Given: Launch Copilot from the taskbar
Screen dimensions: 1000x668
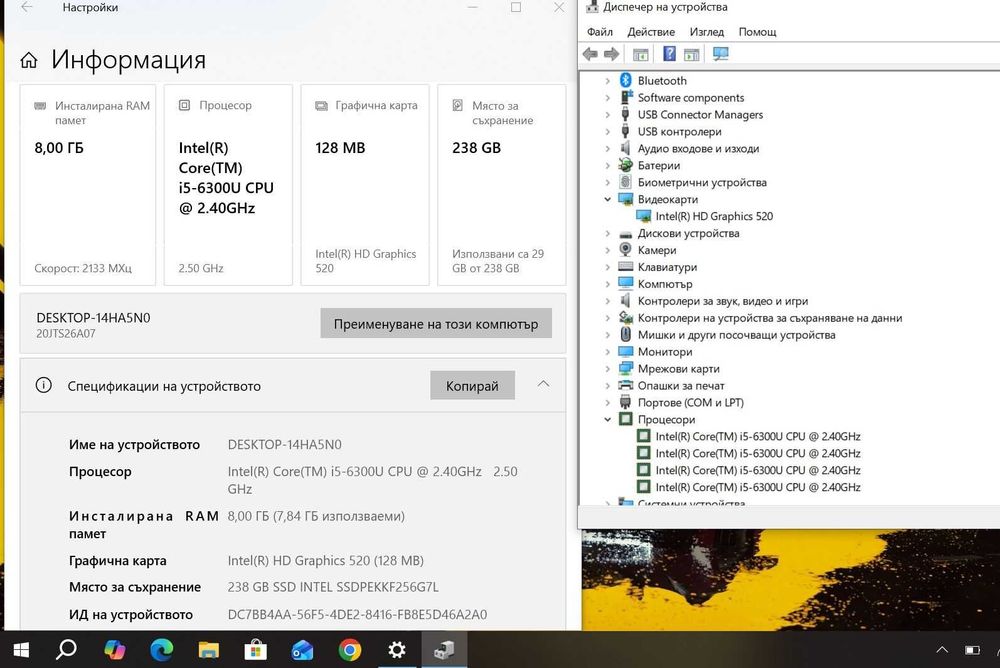Looking at the screenshot, I should click(115, 650).
